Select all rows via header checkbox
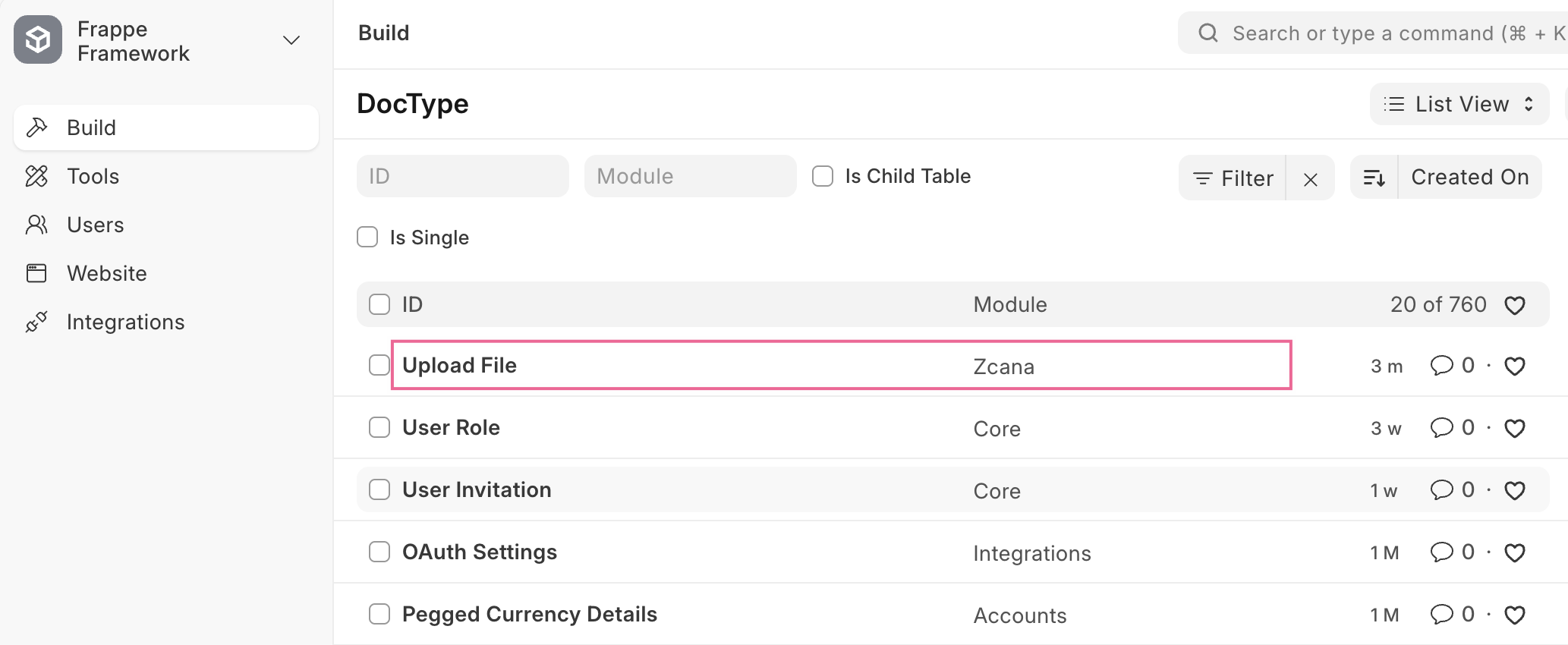This screenshot has height=645, width=1568. click(379, 304)
